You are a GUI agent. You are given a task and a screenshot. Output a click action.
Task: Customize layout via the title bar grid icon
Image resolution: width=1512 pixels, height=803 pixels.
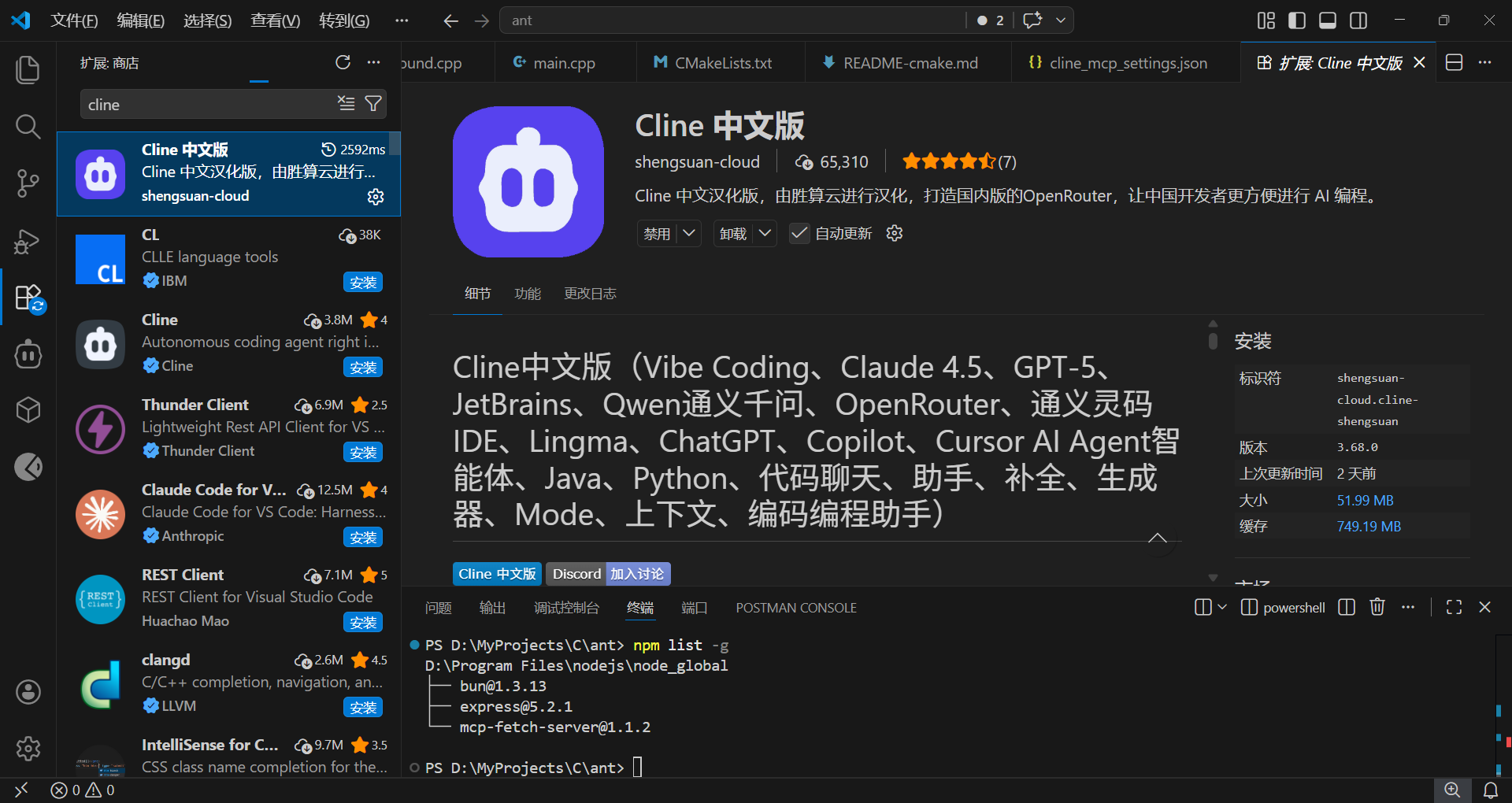(x=1266, y=20)
